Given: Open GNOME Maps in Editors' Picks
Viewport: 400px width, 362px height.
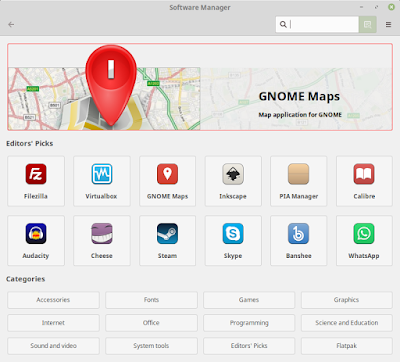Looking at the screenshot, I should (167, 181).
